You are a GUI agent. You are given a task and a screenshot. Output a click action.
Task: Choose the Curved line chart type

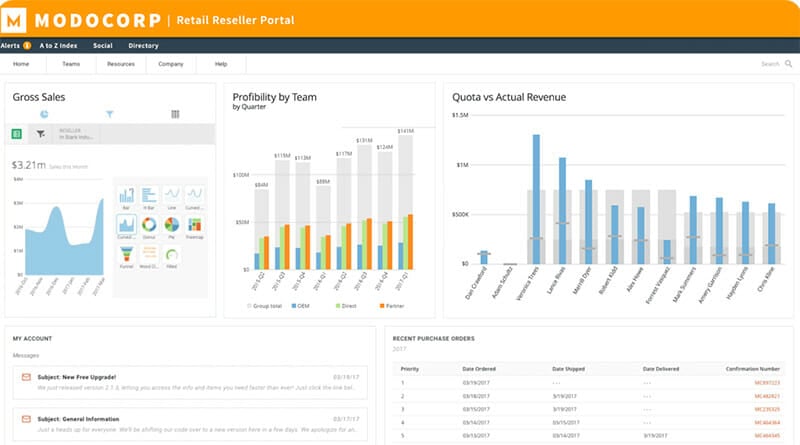click(x=194, y=197)
